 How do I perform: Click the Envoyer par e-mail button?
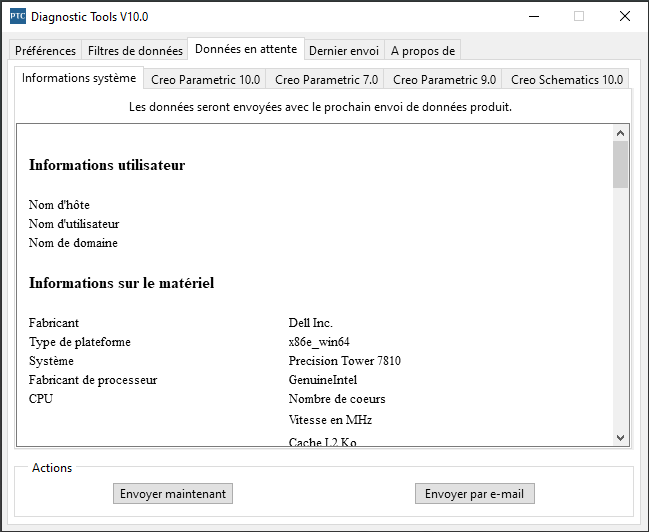point(475,493)
